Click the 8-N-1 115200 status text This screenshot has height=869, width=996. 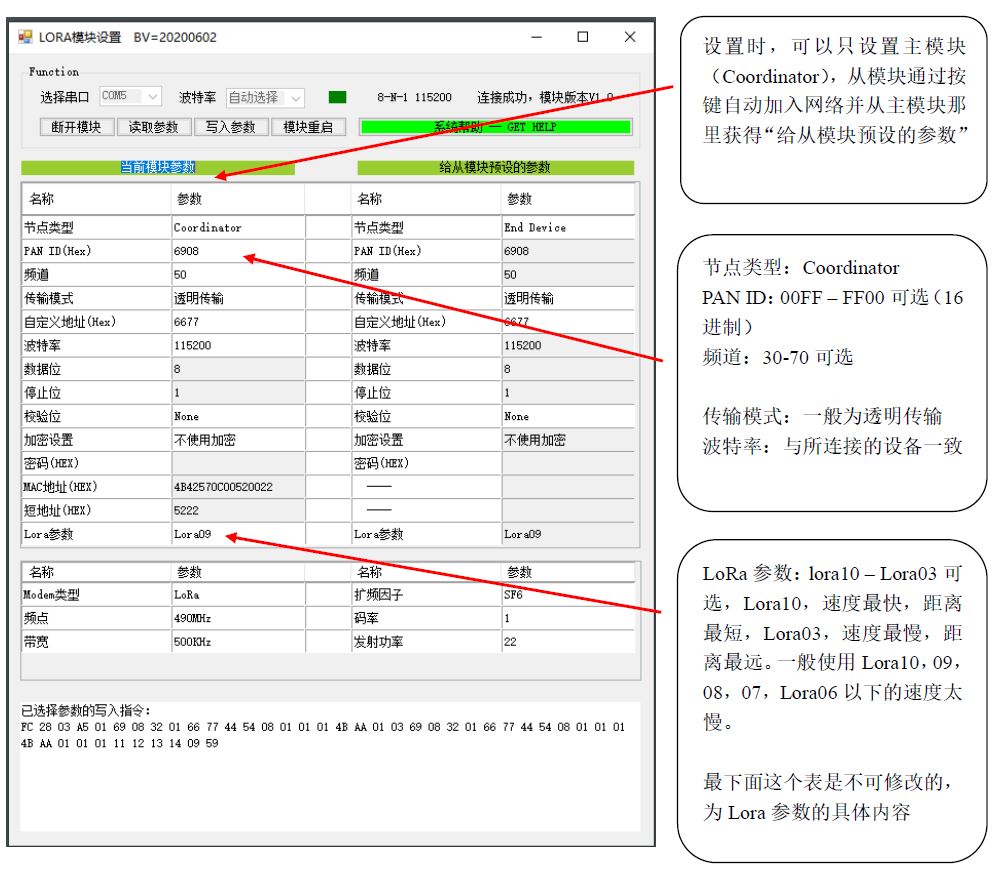(414, 97)
